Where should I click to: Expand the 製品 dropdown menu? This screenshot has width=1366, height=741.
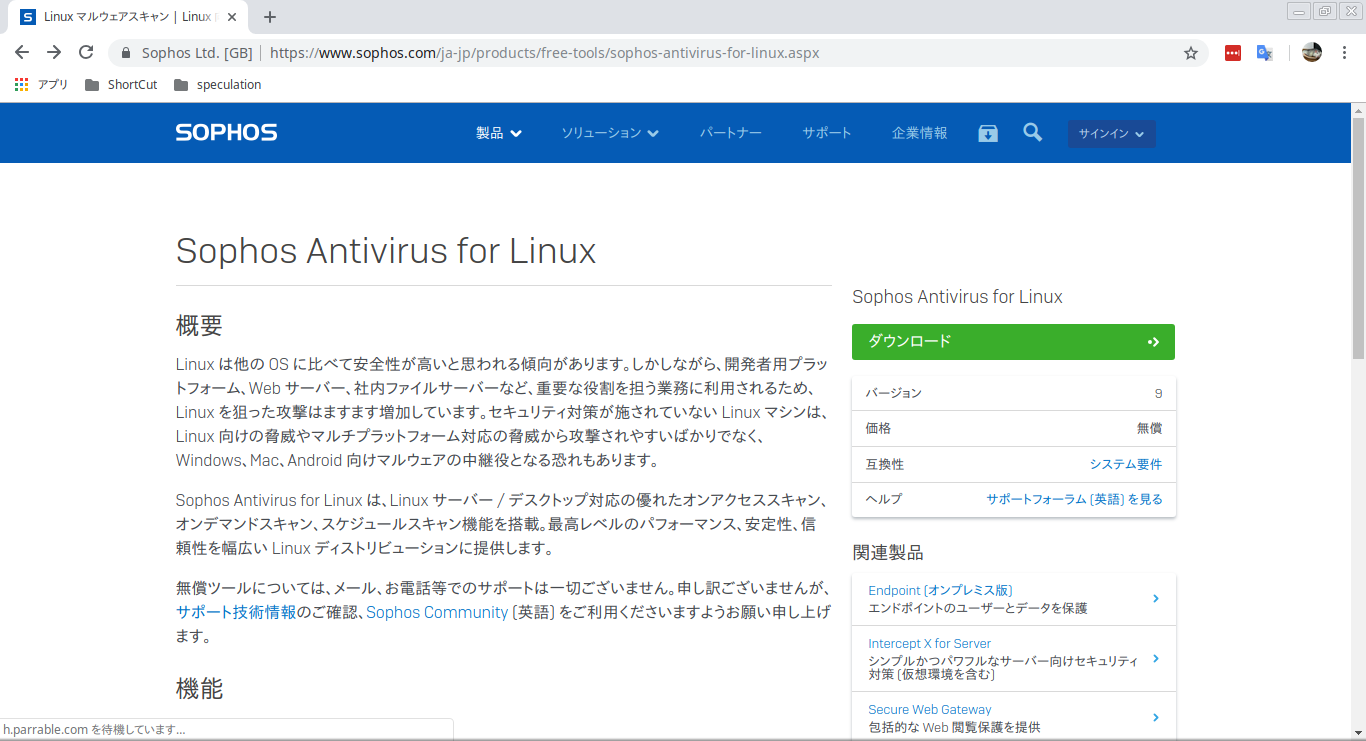pos(498,133)
